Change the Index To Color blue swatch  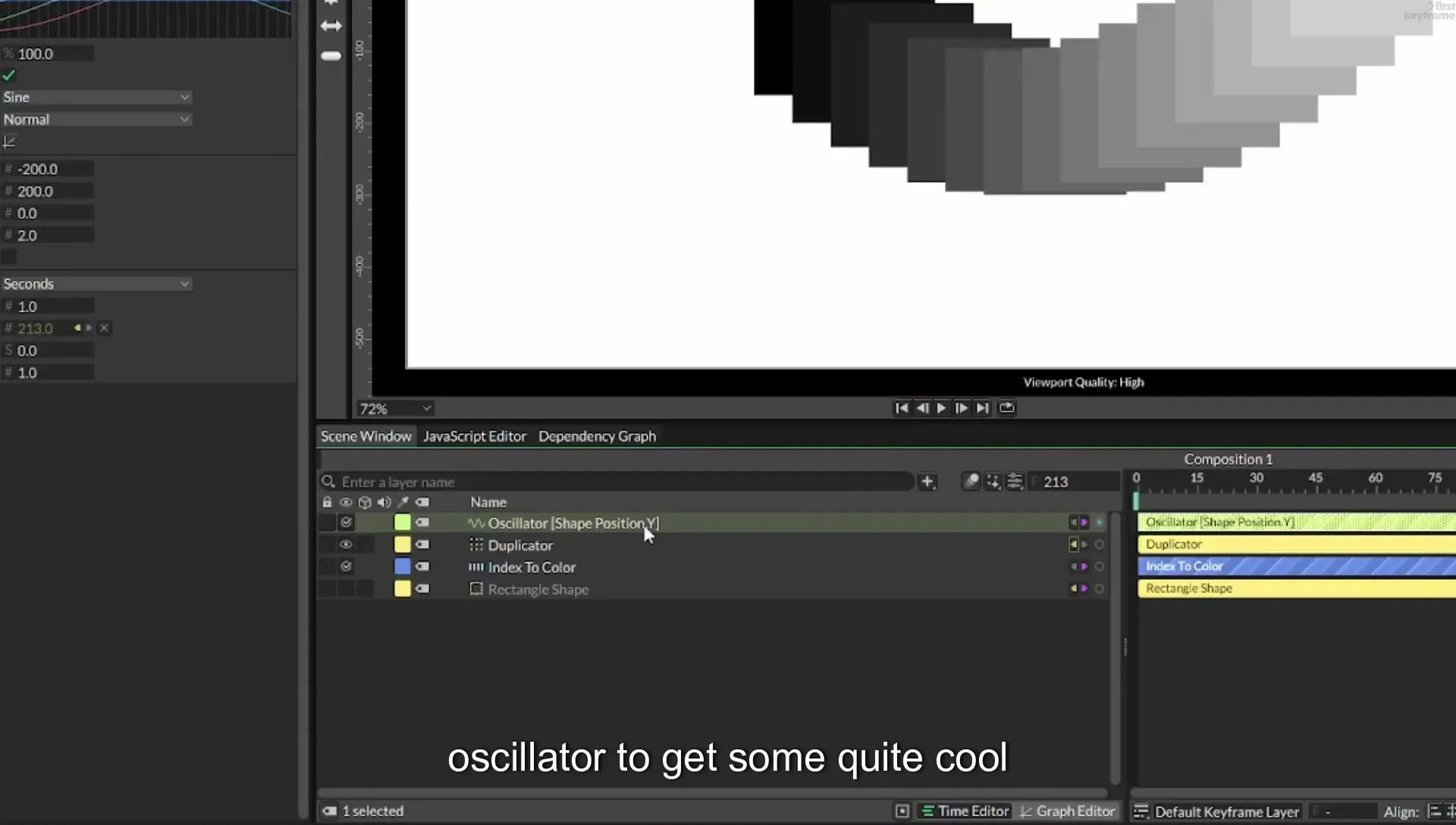(x=403, y=566)
